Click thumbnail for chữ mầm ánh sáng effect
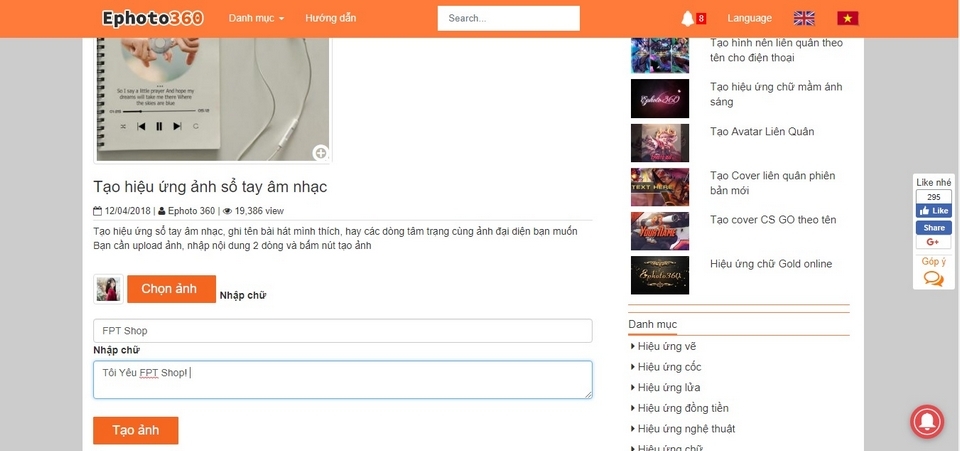This screenshot has width=960, height=451. pos(659,99)
